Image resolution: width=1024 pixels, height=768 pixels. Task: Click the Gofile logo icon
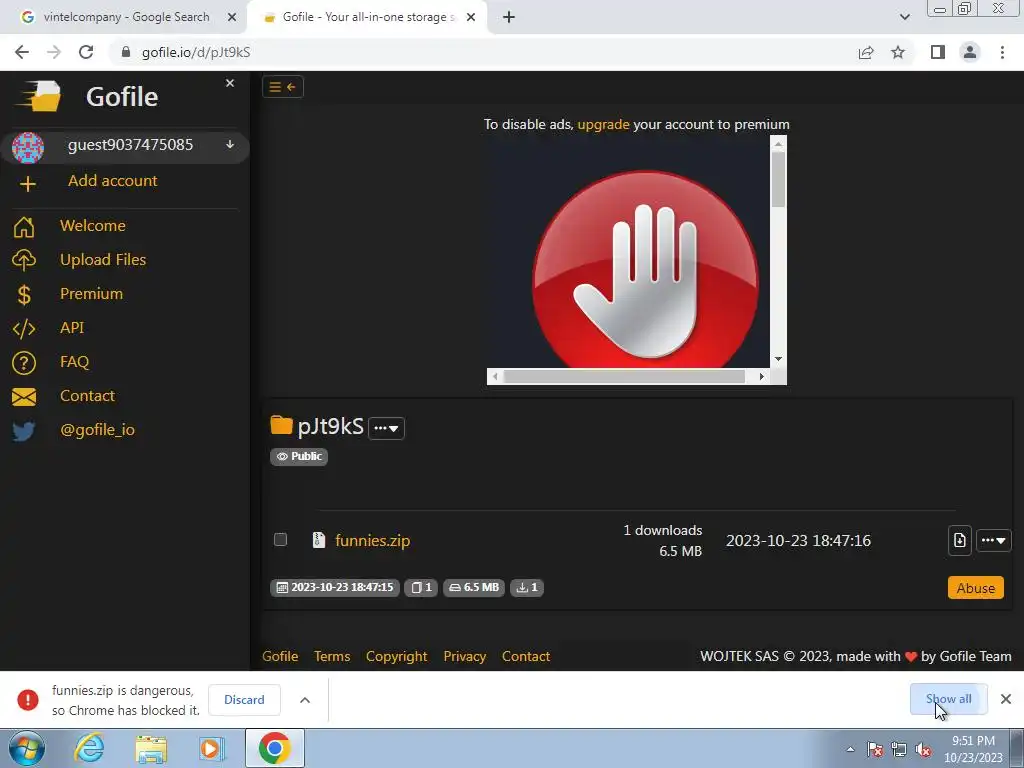pos(39,96)
